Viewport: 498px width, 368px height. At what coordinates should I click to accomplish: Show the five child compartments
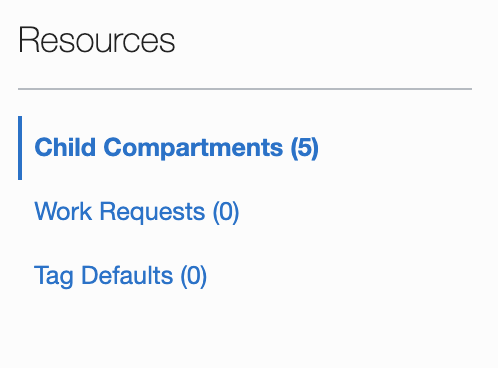click(176, 148)
